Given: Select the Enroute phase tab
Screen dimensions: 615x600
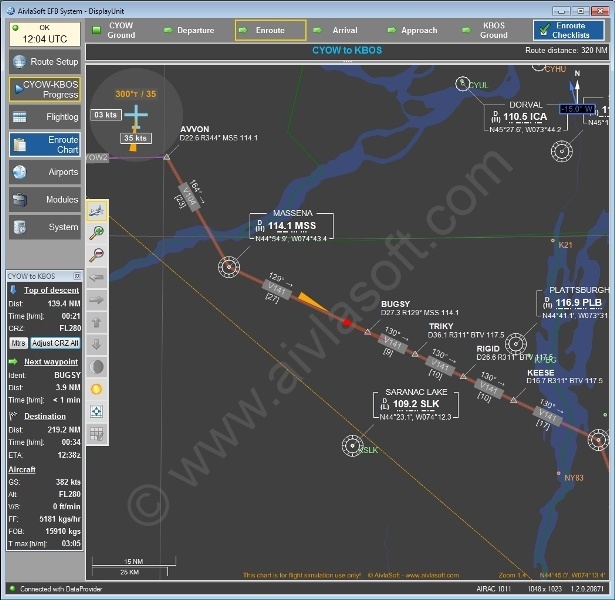Looking at the screenshot, I should [x=270, y=30].
